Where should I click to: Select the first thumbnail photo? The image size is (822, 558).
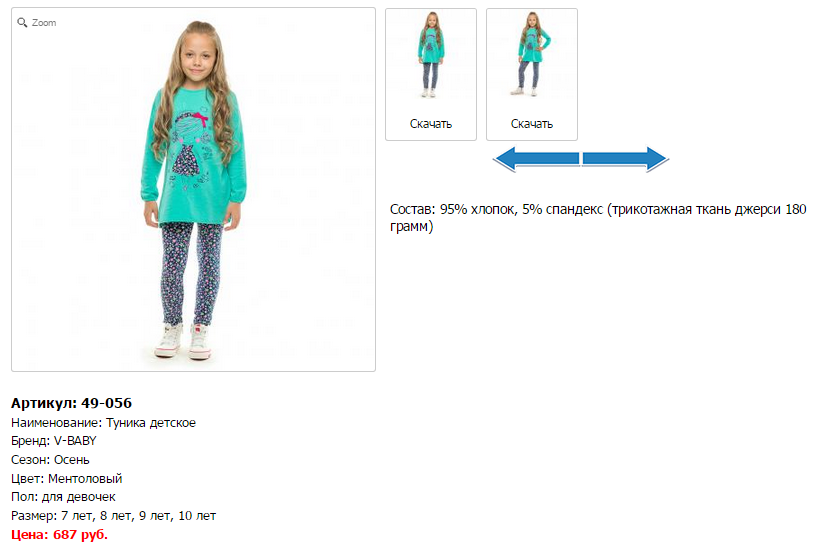pos(431,55)
